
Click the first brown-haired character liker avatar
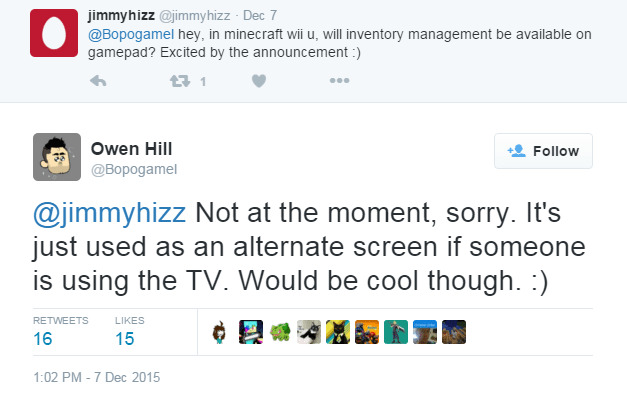pos(220,332)
